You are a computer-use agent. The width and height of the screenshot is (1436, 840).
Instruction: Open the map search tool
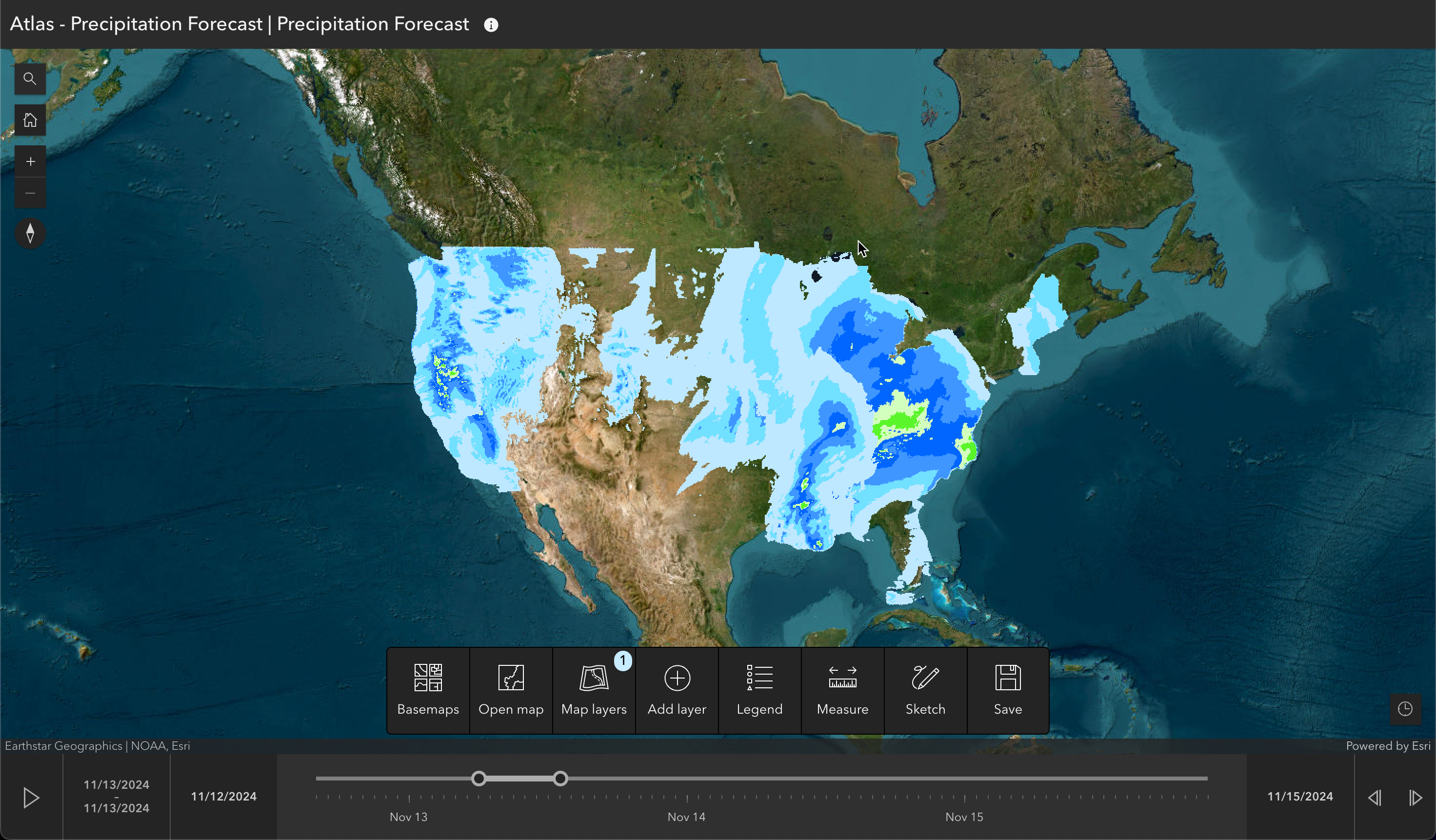(x=30, y=79)
